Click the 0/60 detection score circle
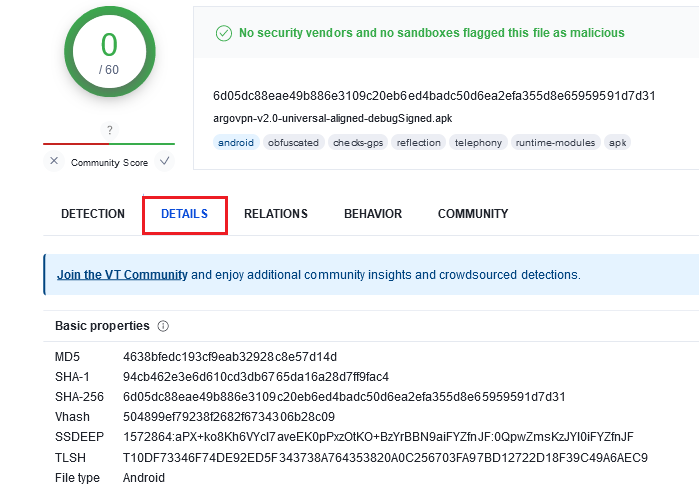The image size is (699, 488). pyautogui.click(x=109, y=53)
